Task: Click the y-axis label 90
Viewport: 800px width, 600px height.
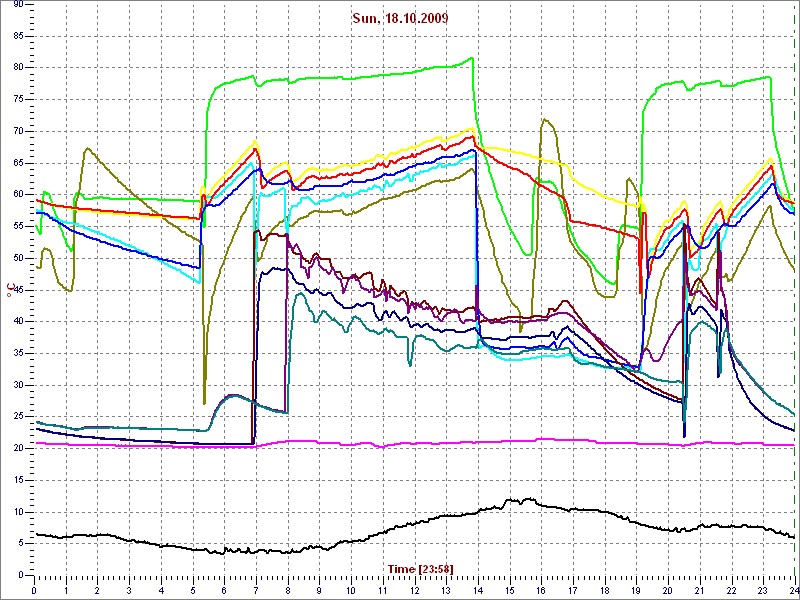Action: tap(17, 4)
